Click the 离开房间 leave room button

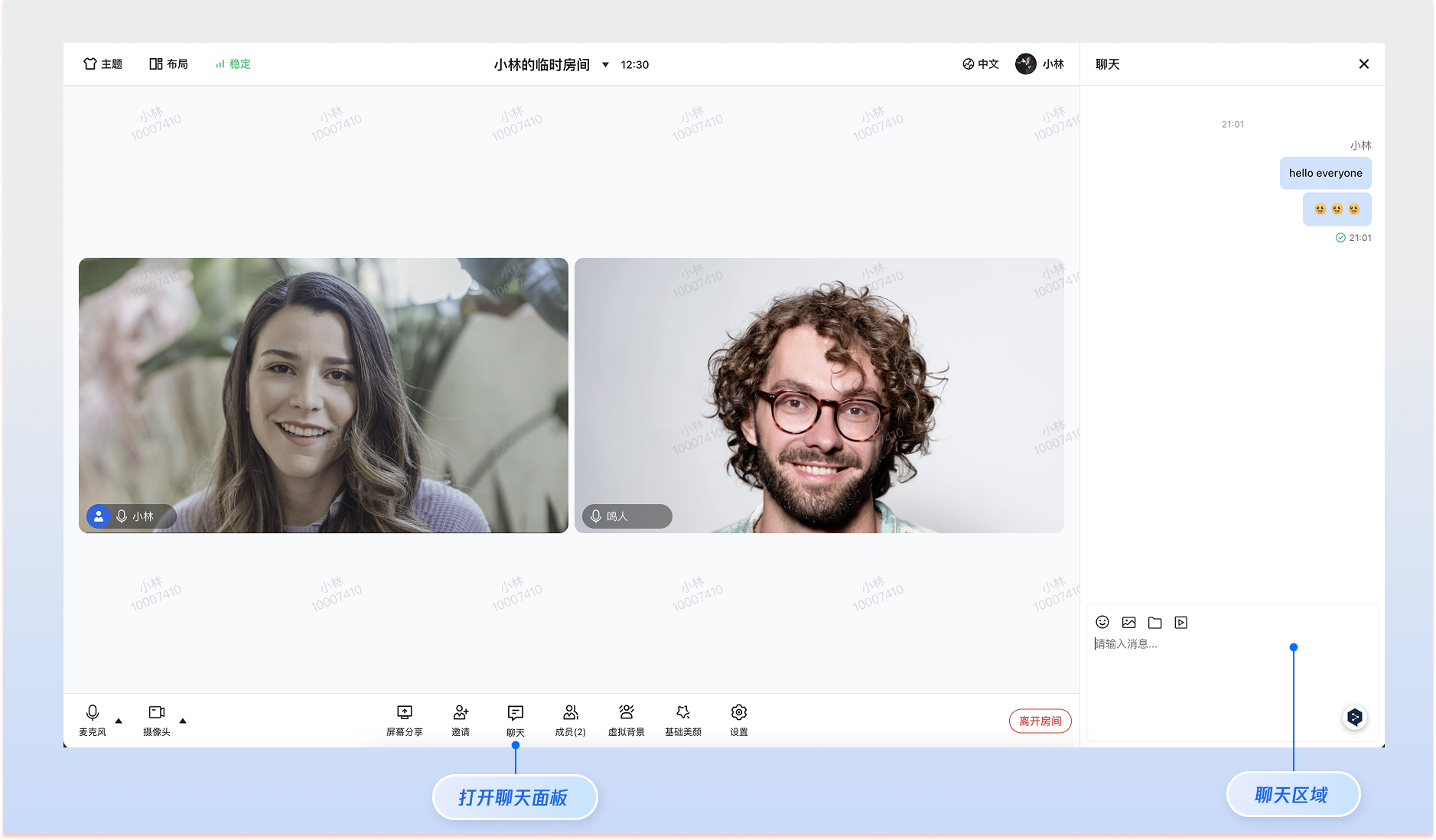coord(1040,721)
